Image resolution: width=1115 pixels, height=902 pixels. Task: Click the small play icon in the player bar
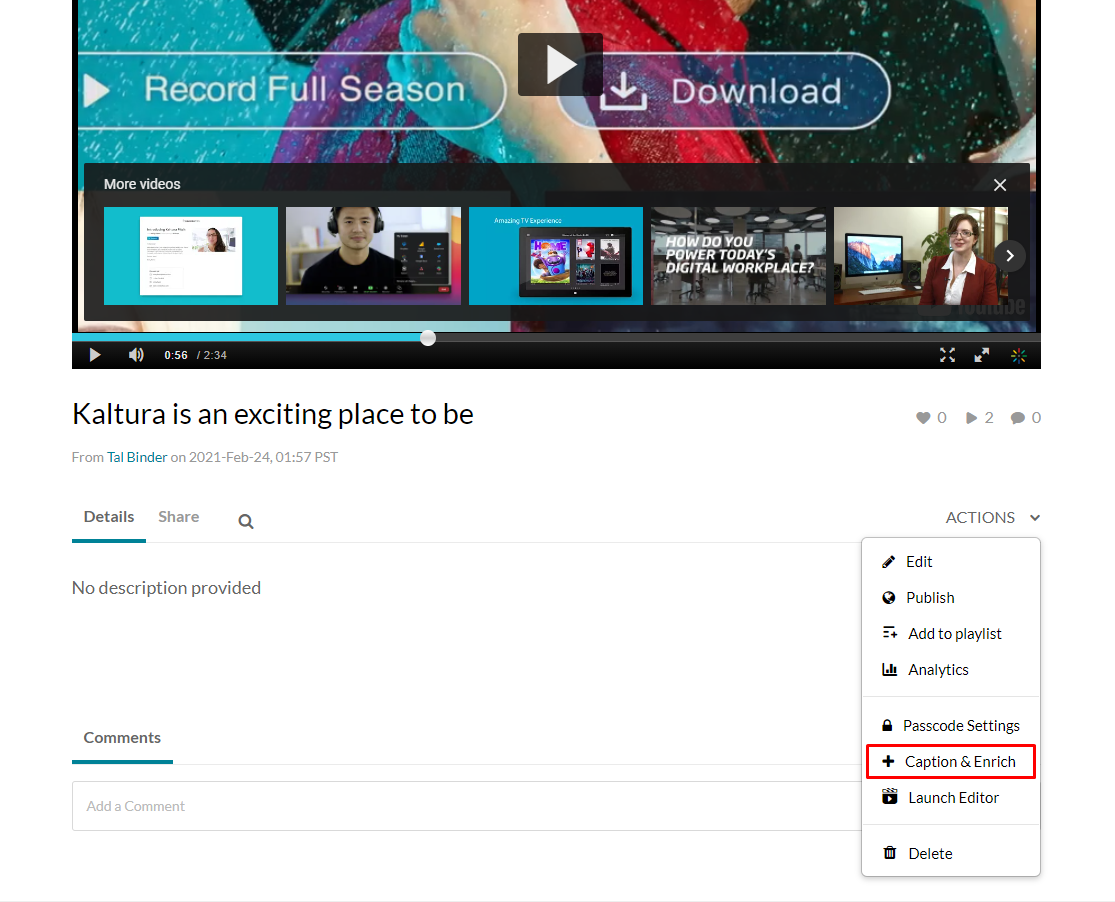[95, 355]
